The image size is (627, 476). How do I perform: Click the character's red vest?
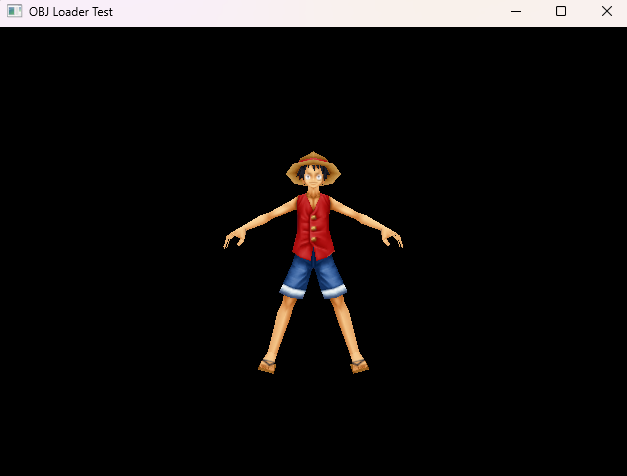(x=313, y=226)
